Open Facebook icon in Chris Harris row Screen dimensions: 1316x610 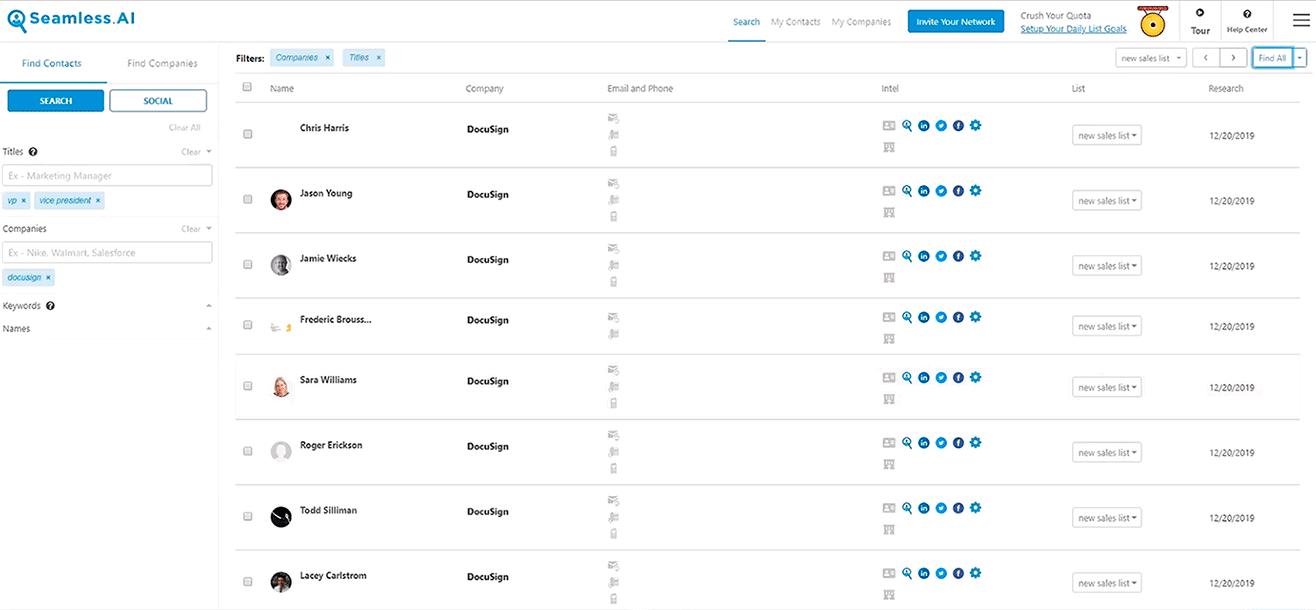tap(958, 126)
